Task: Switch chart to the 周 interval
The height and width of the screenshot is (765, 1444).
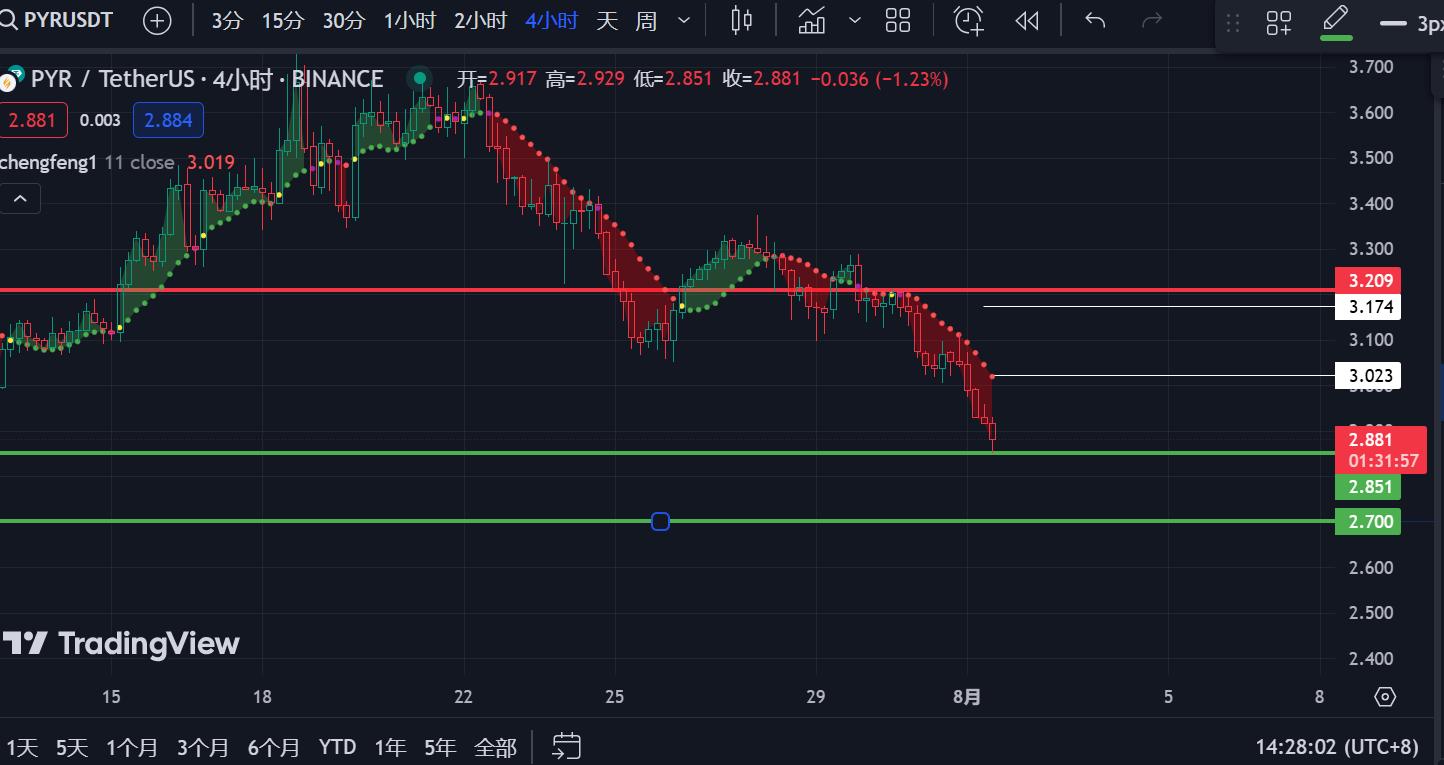Action: [647, 20]
